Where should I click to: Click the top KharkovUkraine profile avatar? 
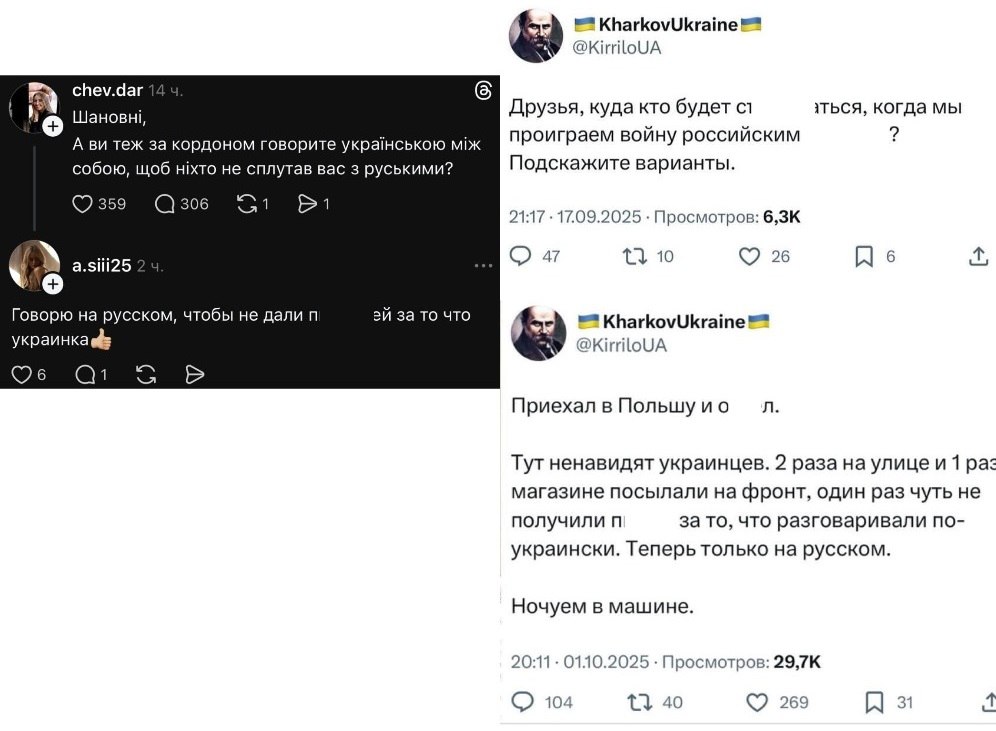(x=537, y=36)
